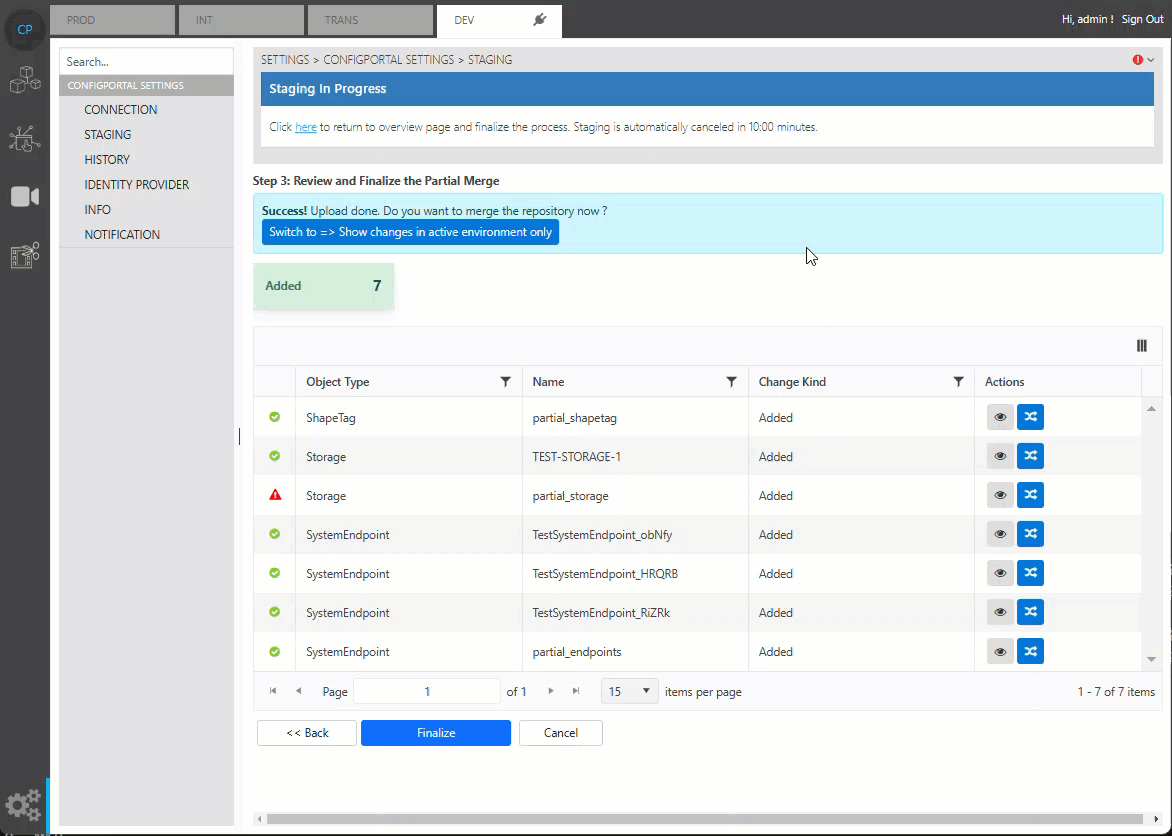Click the page number input field

(427, 691)
